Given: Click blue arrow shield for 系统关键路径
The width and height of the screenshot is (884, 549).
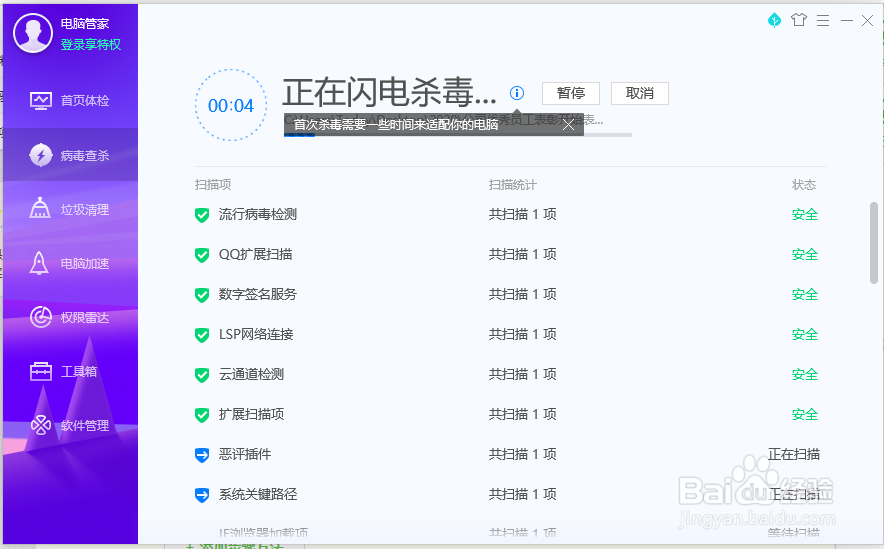Looking at the screenshot, I should pos(202,495).
